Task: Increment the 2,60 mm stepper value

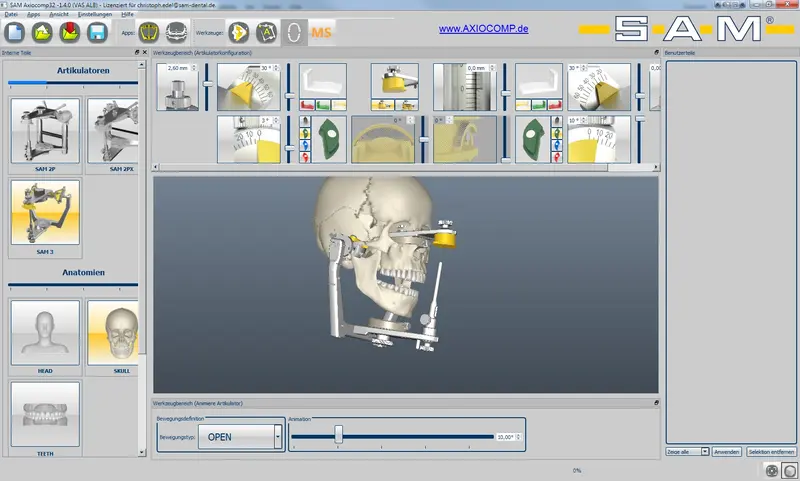Action: pos(194,66)
